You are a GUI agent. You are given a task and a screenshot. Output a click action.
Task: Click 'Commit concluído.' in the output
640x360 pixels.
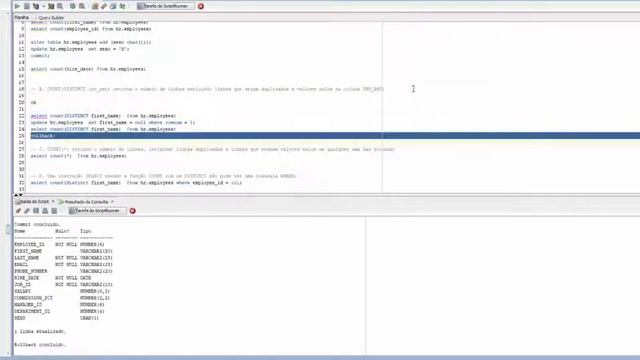(37, 224)
